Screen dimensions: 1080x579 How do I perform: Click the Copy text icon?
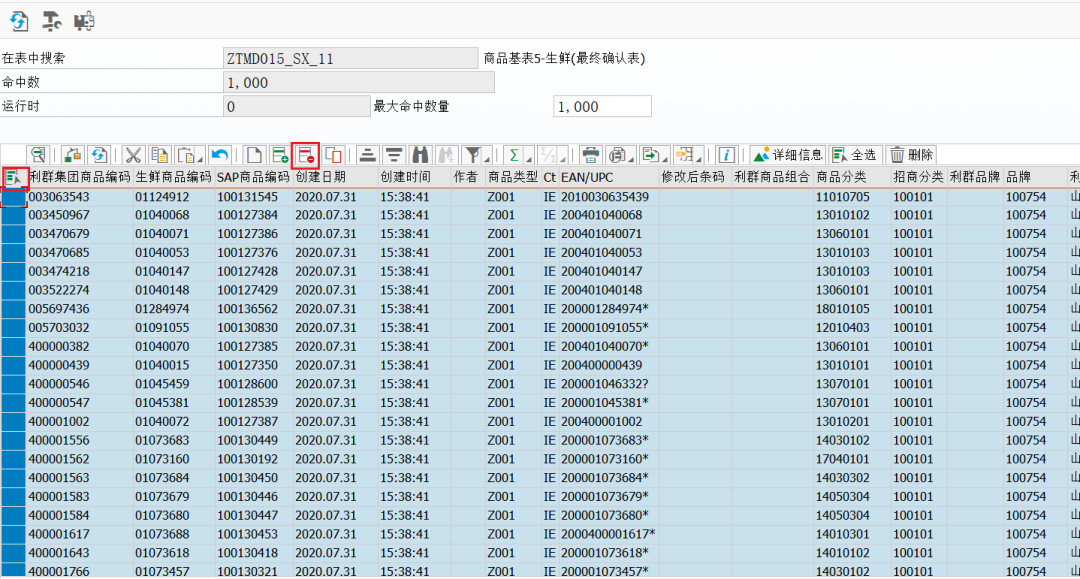tap(159, 155)
